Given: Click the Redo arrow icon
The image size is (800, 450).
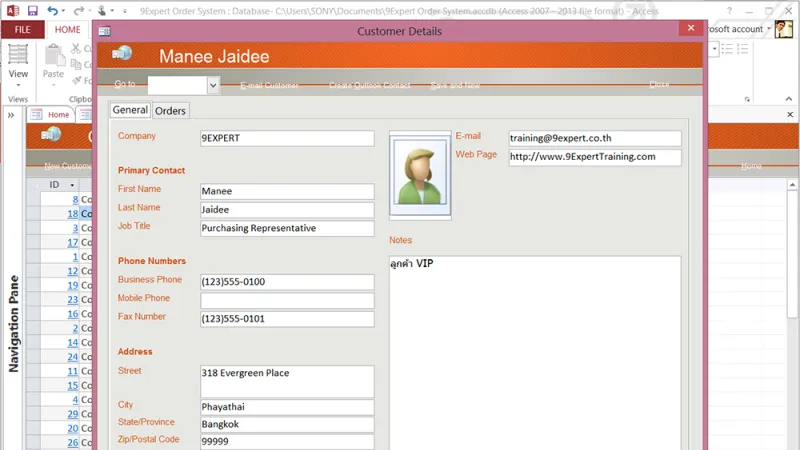Looking at the screenshot, I should pos(78,11).
